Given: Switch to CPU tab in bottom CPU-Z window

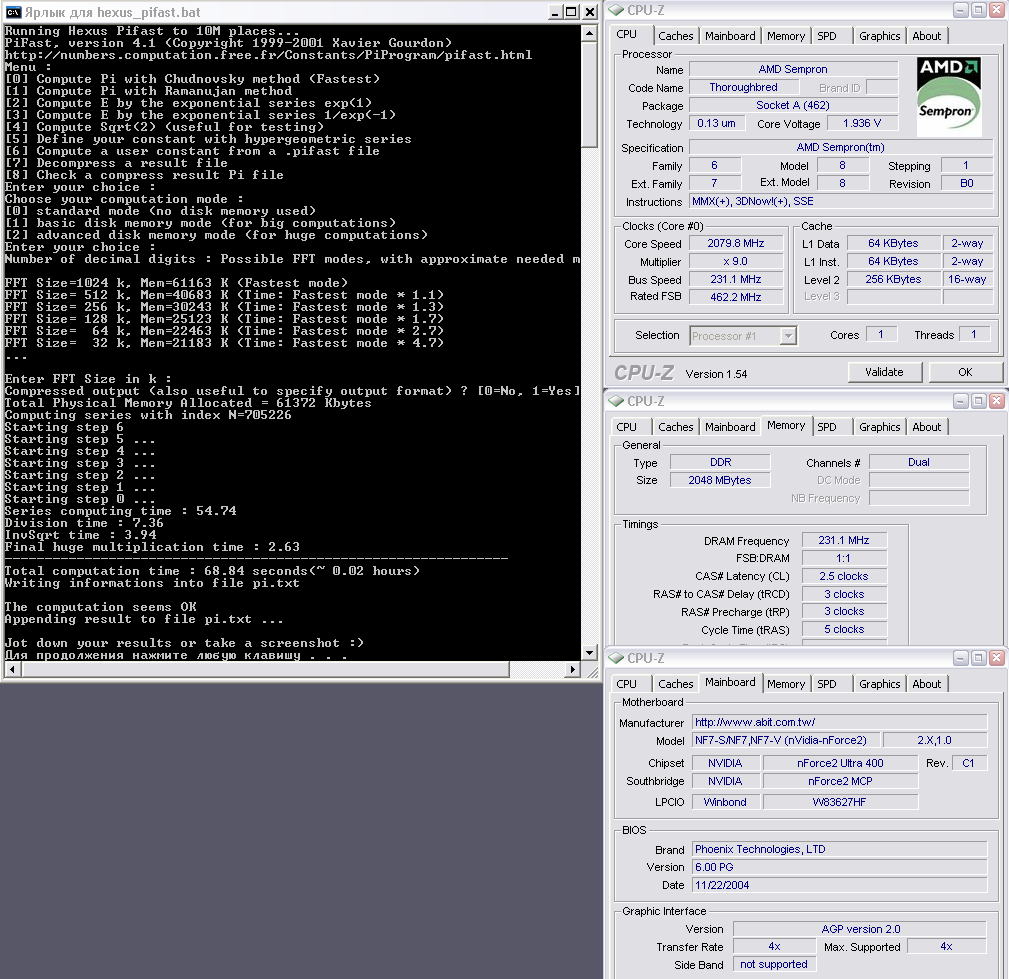Looking at the screenshot, I should pos(626,684).
